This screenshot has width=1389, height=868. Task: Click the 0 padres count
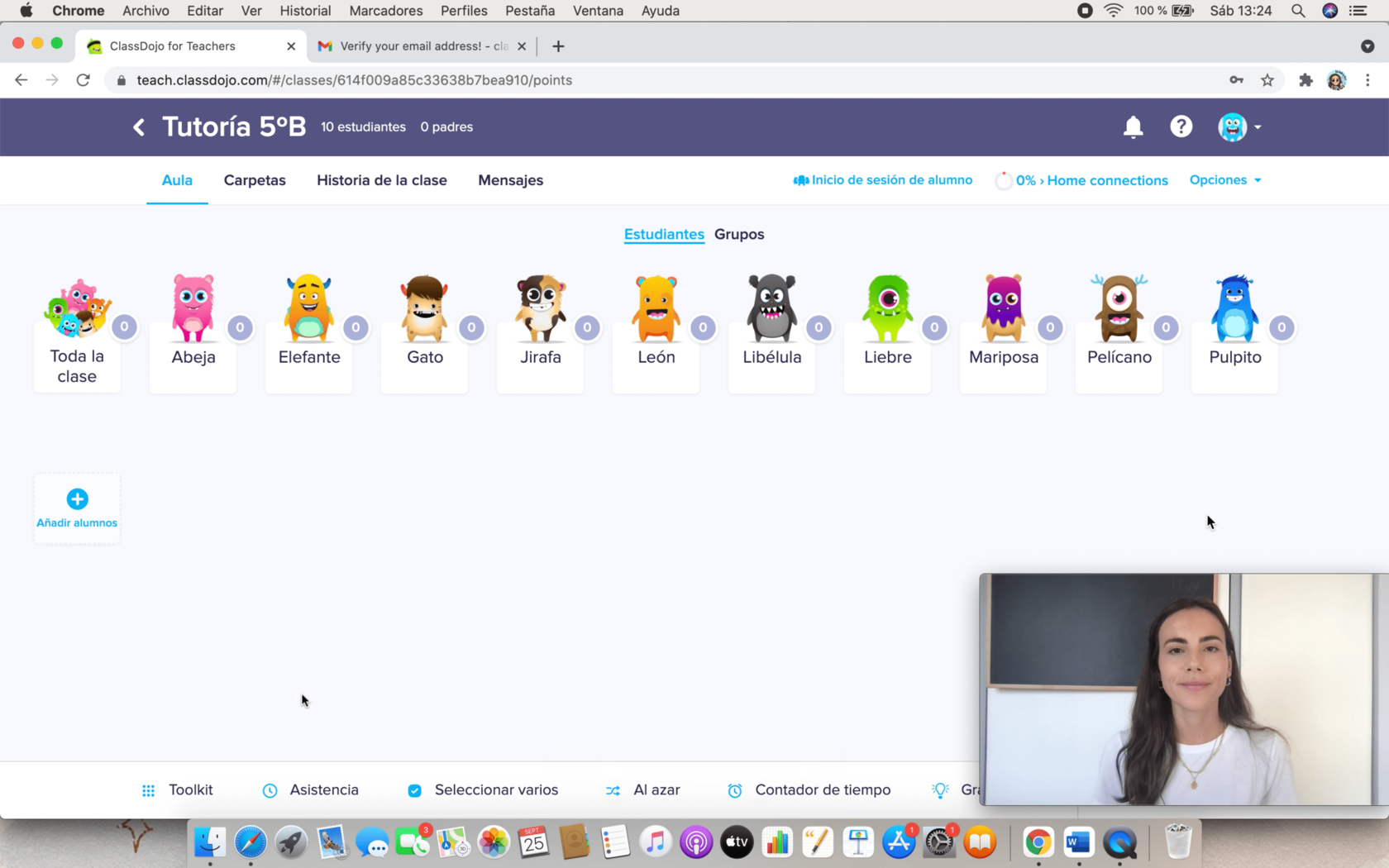pyautogui.click(x=446, y=126)
